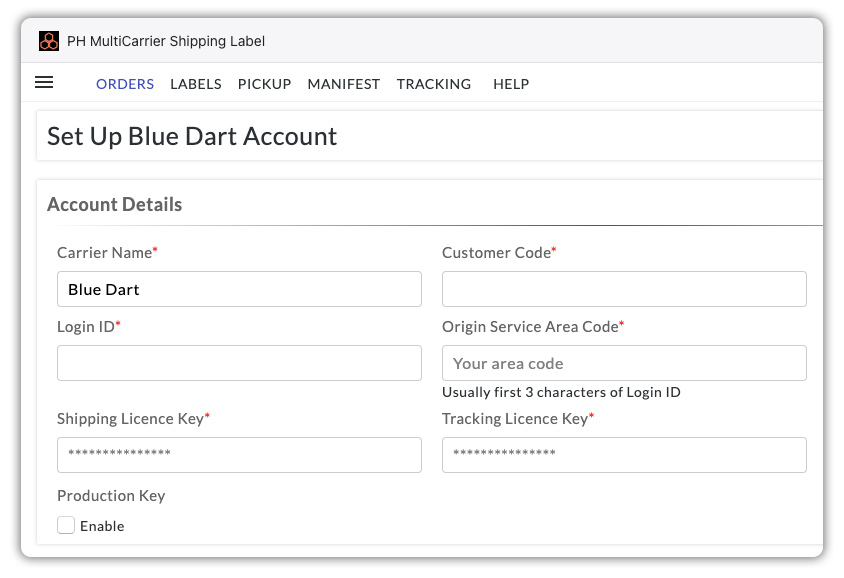Image resolution: width=844 pixels, height=578 pixels.
Task: Focus the Origin Service Area Code field
Action: (624, 363)
